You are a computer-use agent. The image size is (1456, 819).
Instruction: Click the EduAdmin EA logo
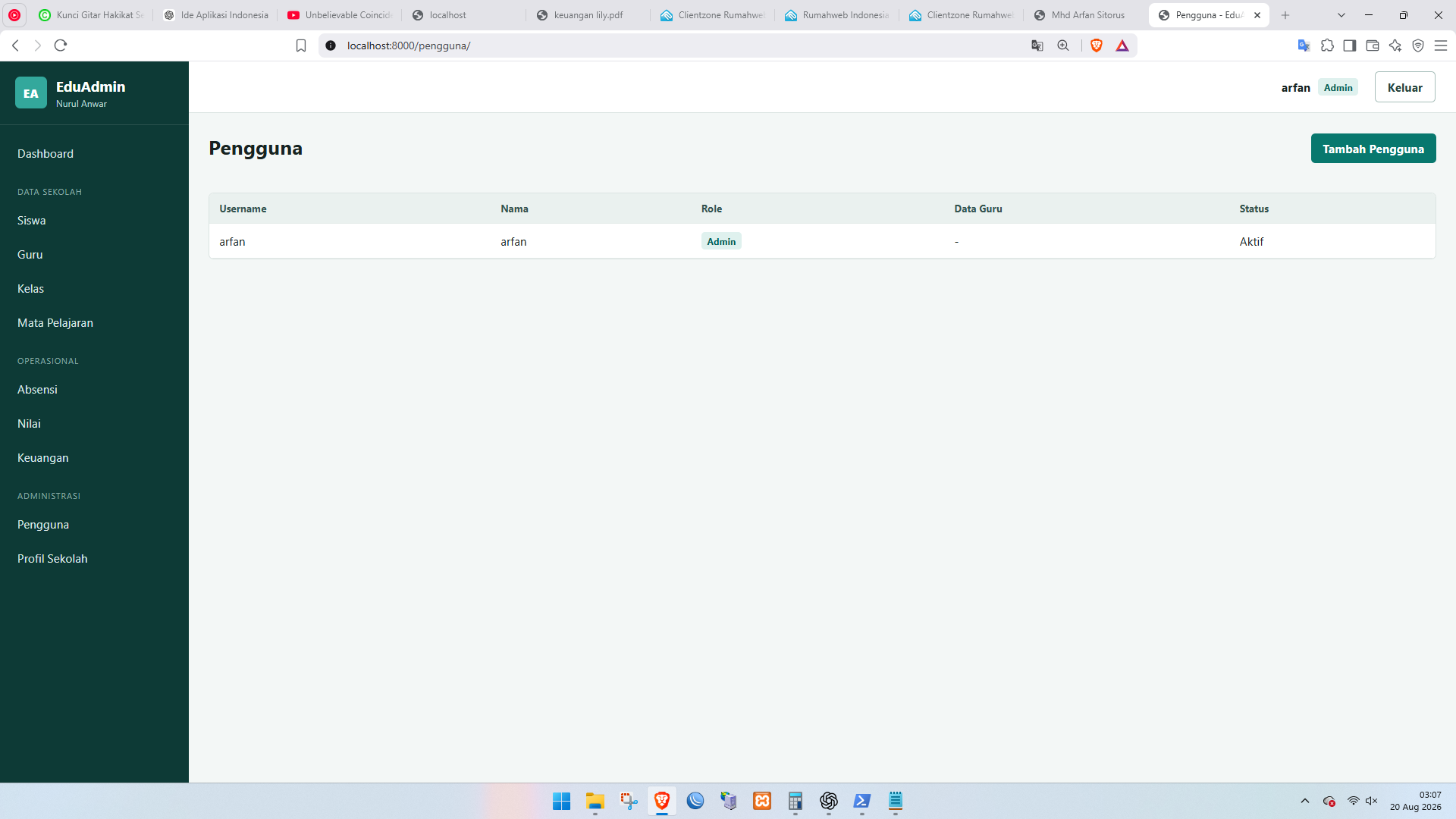click(31, 93)
